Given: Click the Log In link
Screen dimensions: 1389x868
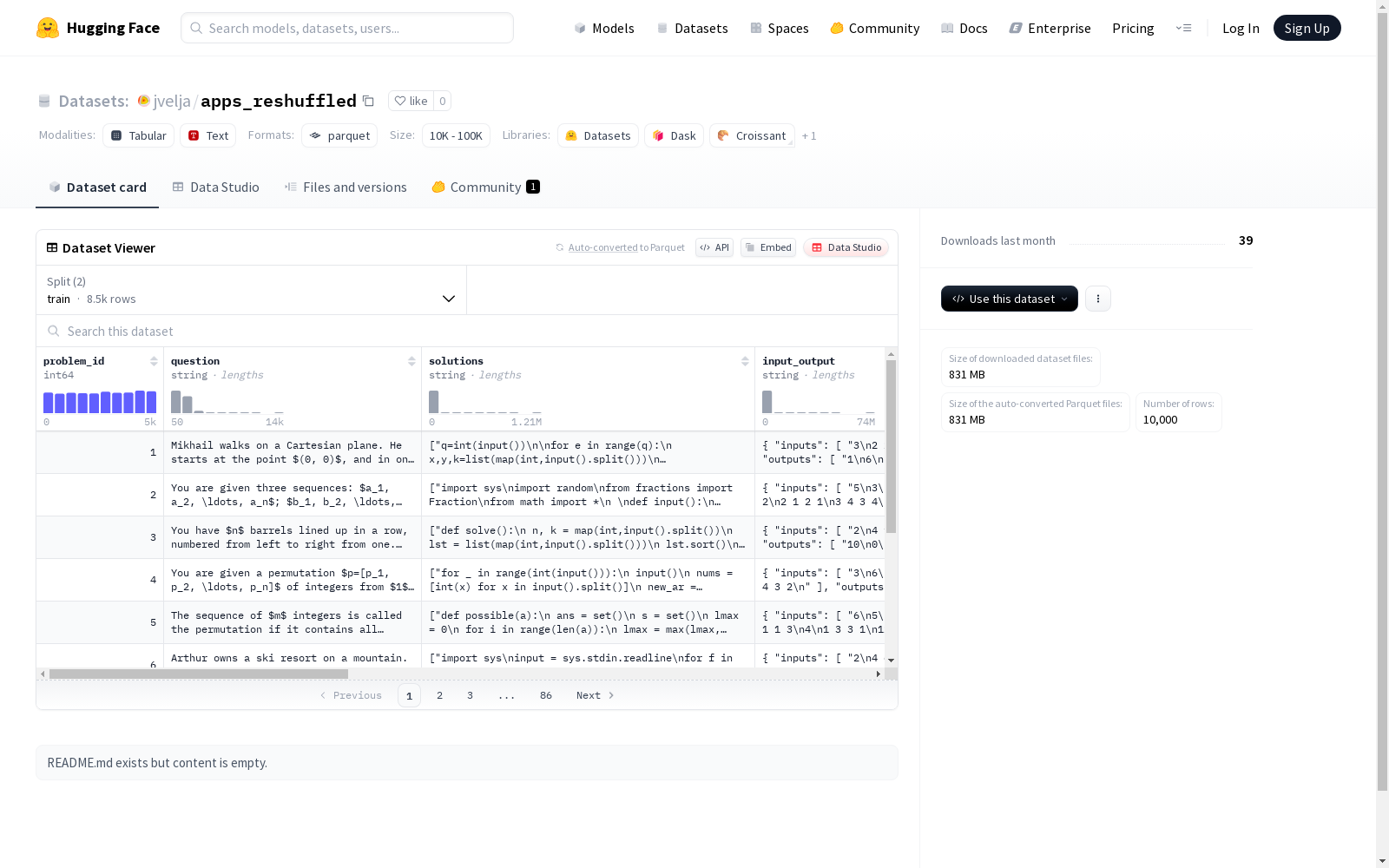Looking at the screenshot, I should 1241,28.
